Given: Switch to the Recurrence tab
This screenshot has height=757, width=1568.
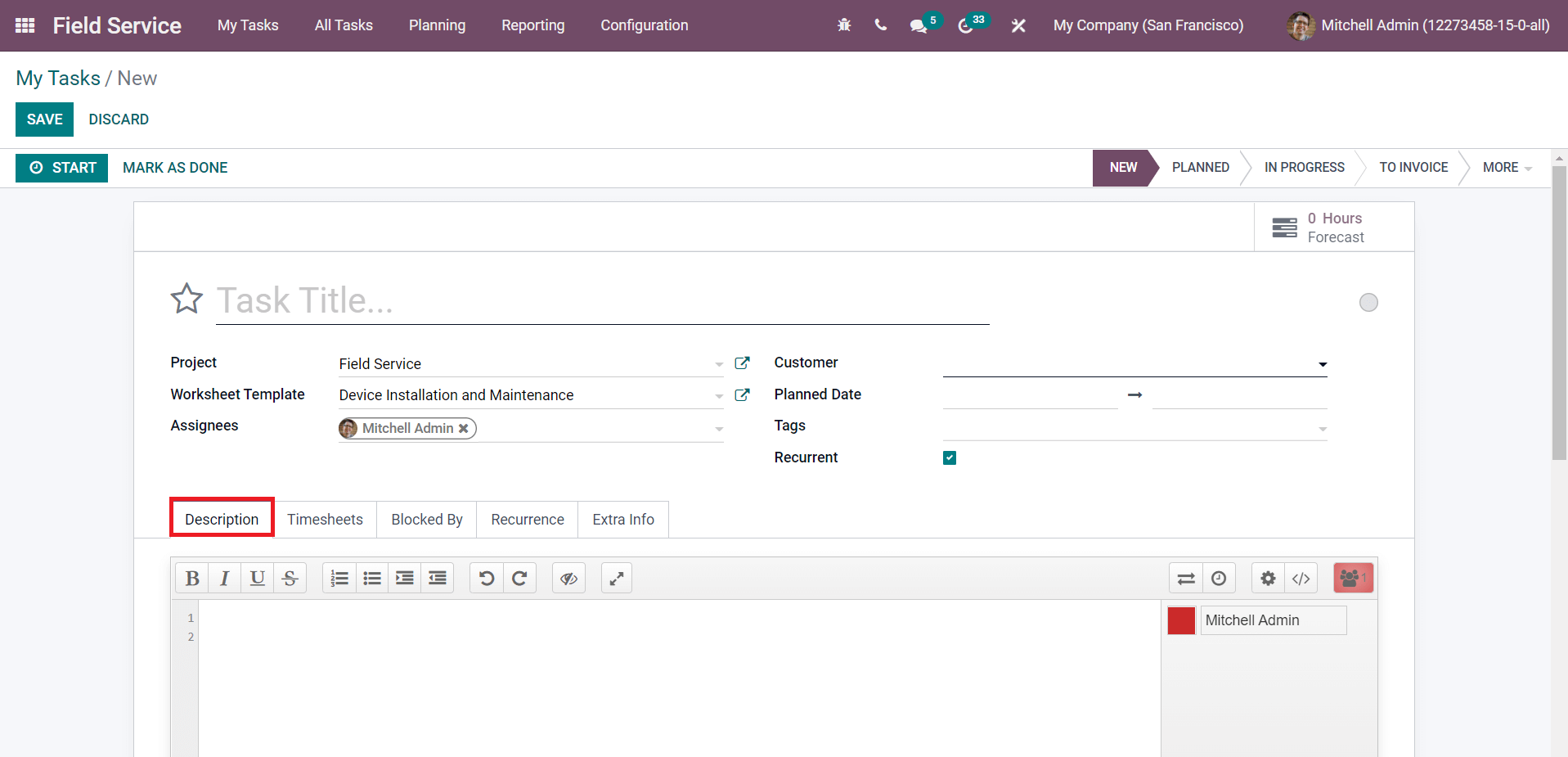Looking at the screenshot, I should pos(528,519).
